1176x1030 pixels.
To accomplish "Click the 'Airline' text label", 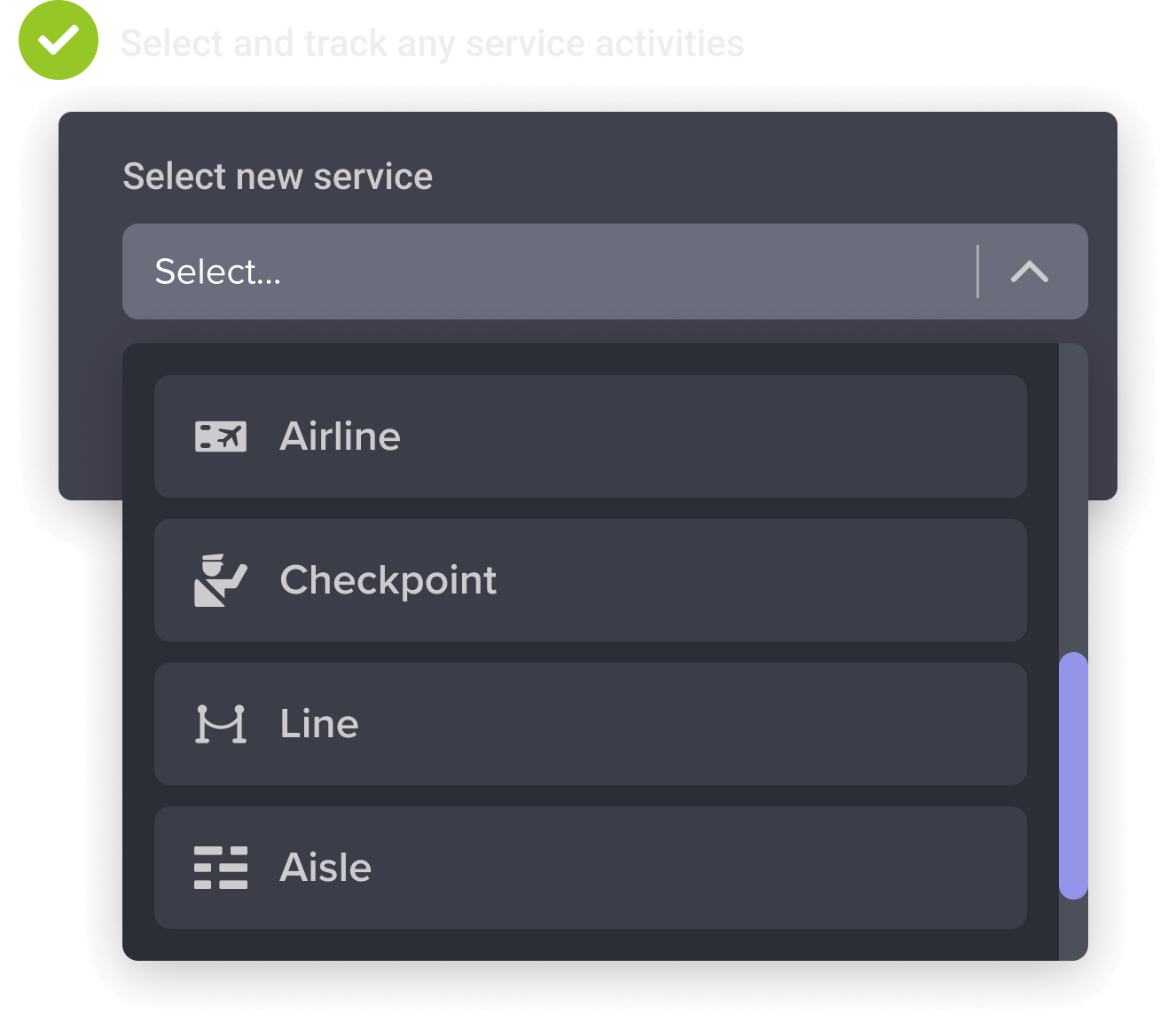I will click(341, 436).
